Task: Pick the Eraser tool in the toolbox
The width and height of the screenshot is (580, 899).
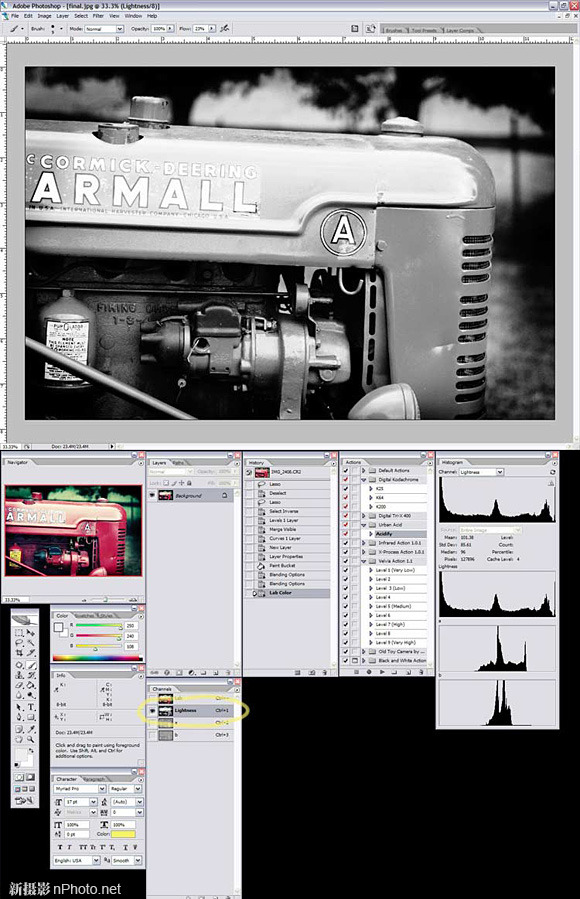Action: 19,685
